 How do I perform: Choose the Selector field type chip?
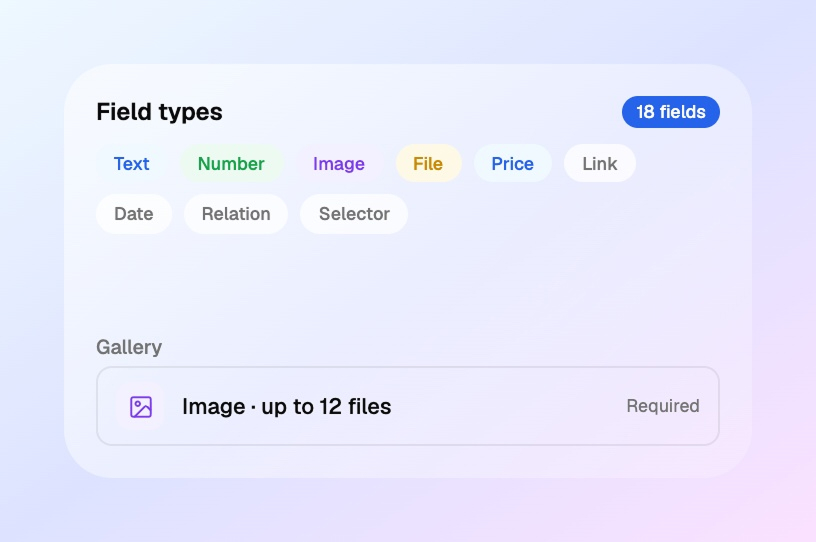[354, 214]
